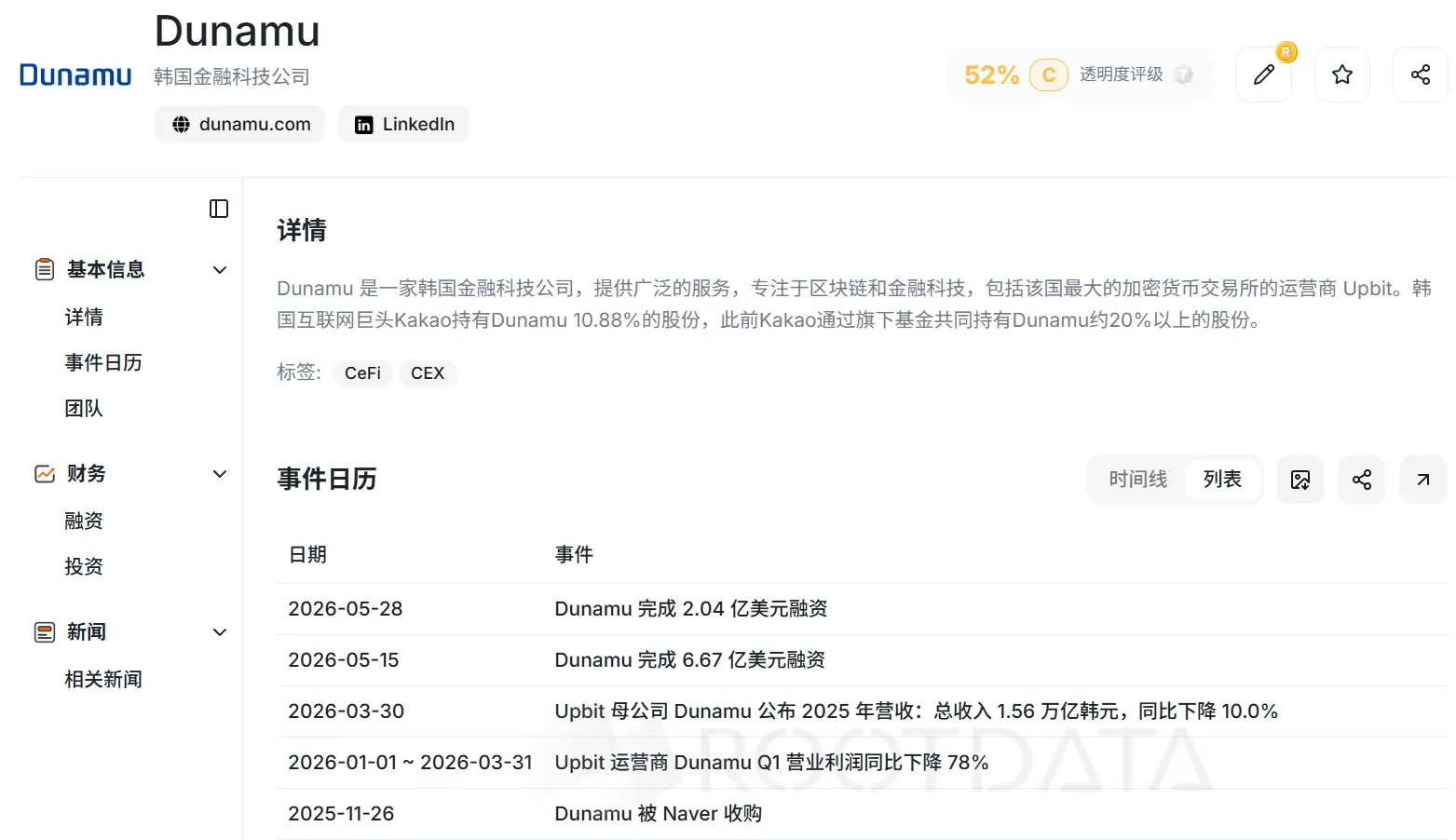Switch to 时间线 view
The width and height of the screenshot is (1456, 840).
pyautogui.click(x=1137, y=480)
